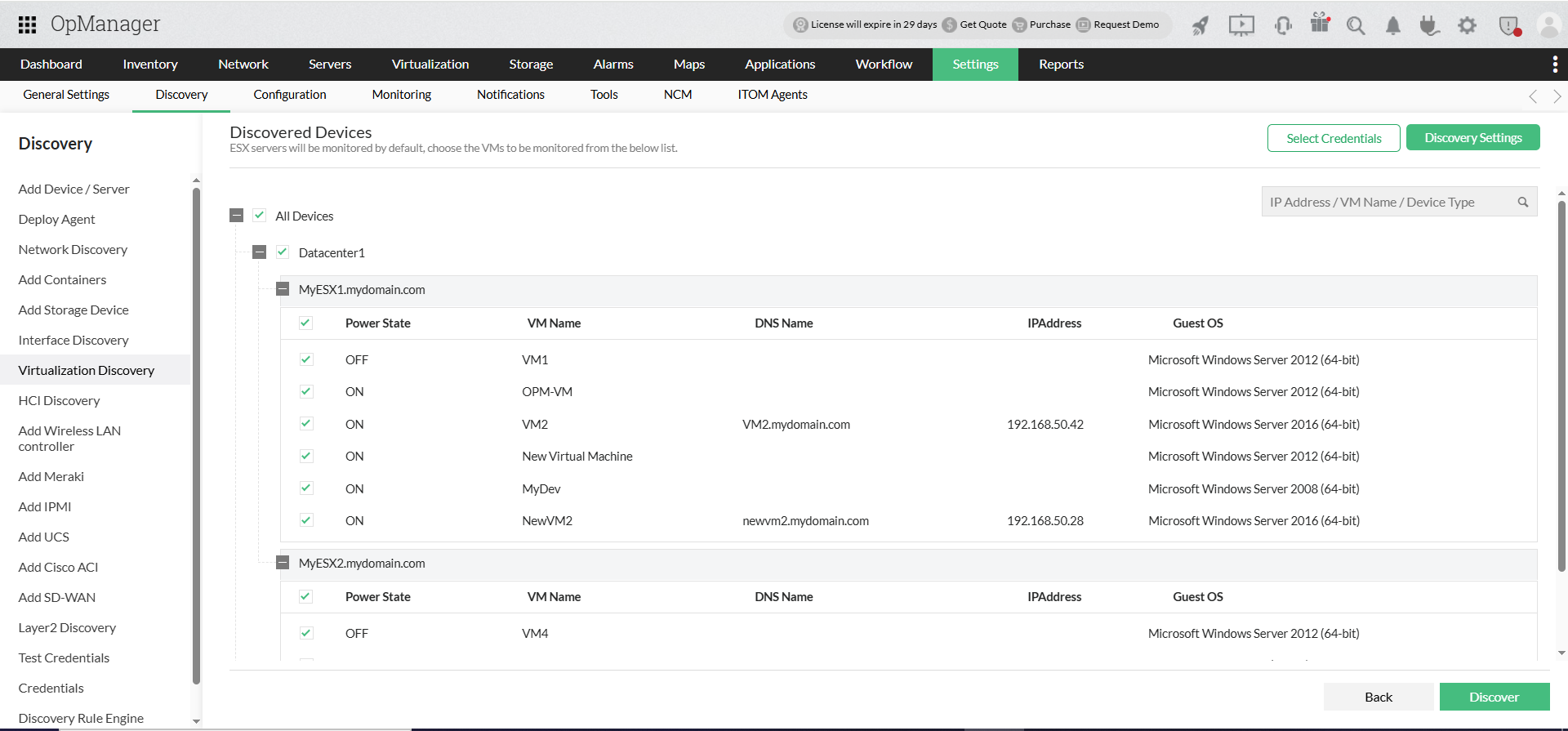Toggle select-all checkbox in MyESX1 table header

(305, 323)
